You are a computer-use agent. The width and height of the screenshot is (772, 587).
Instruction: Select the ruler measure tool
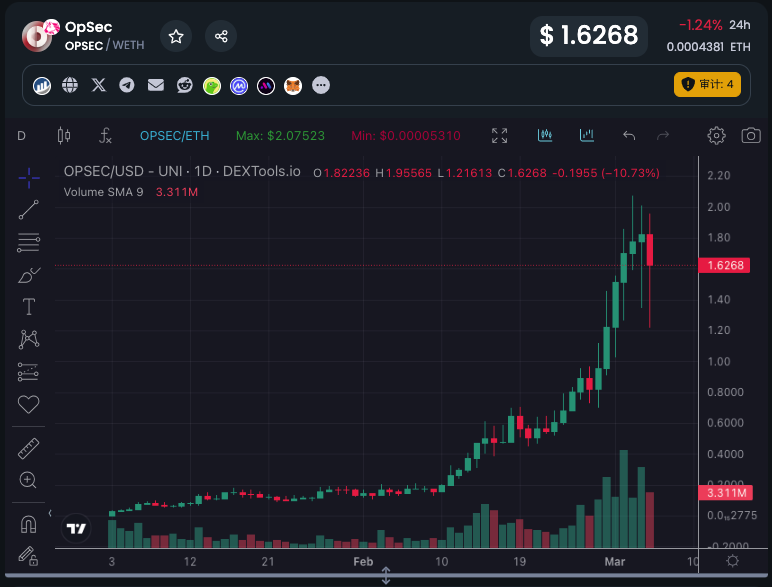pos(29,448)
